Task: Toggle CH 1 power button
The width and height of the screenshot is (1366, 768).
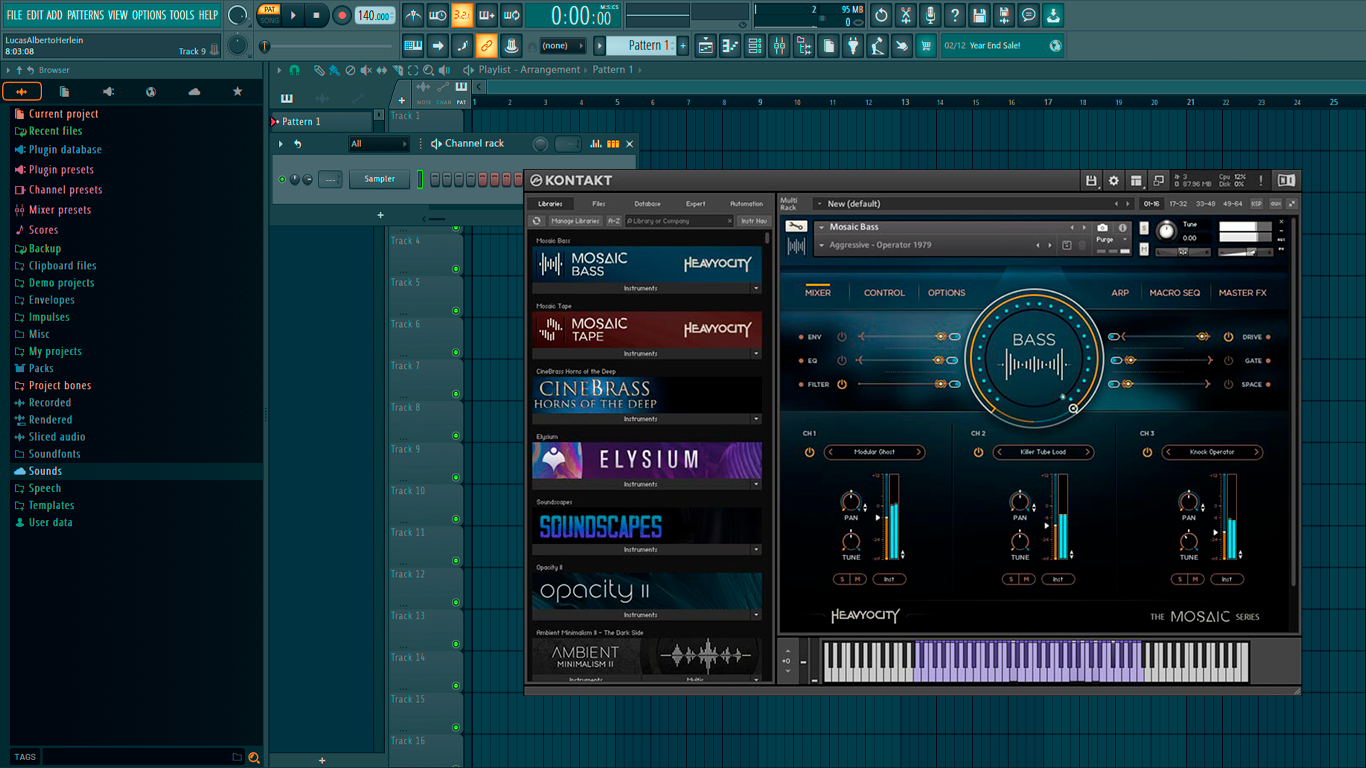Action: tap(810, 453)
